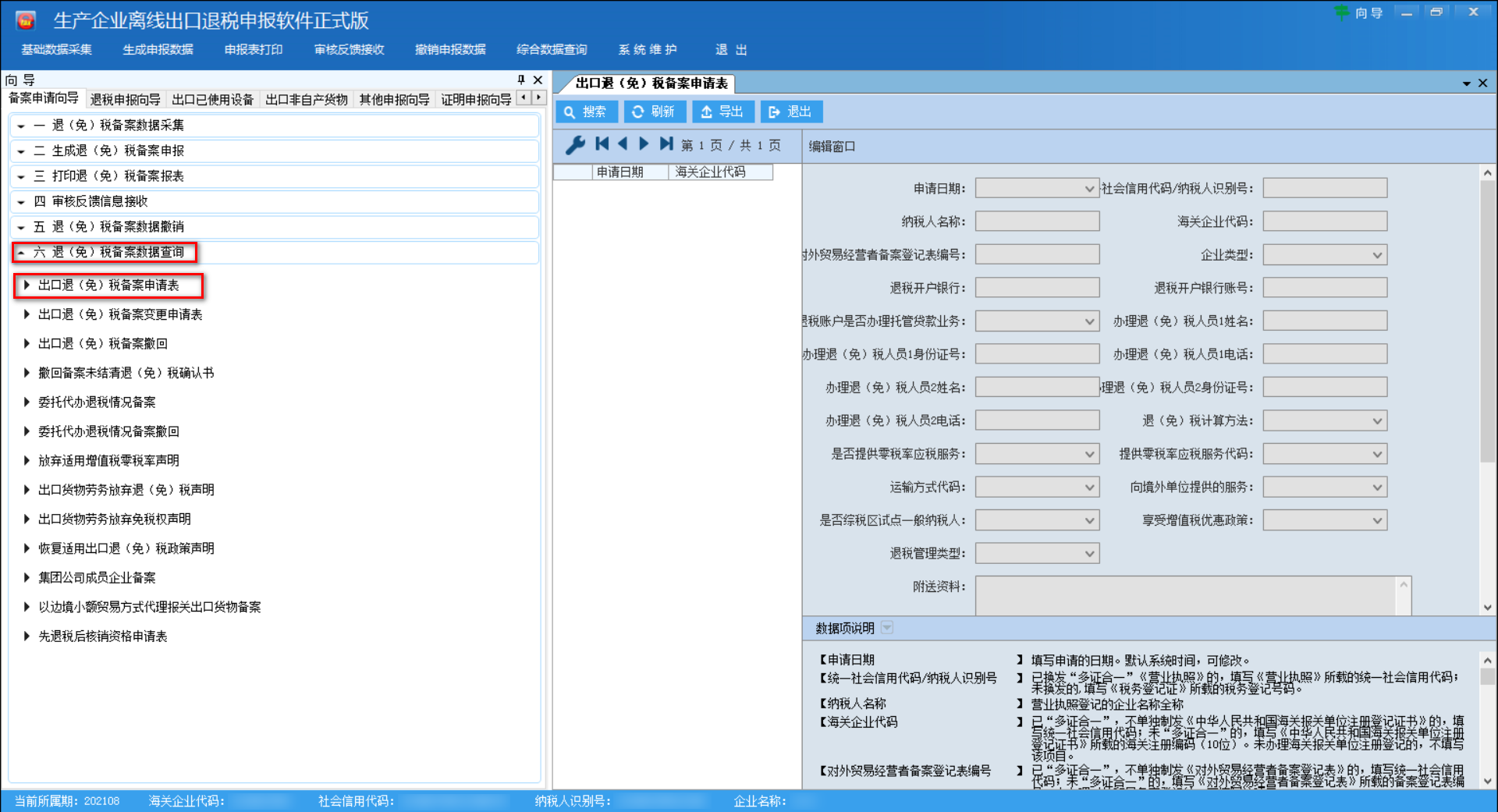Click the 搜索 search button
Image resolution: width=1498 pixels, height=812 pixels.
click(586, 112)
